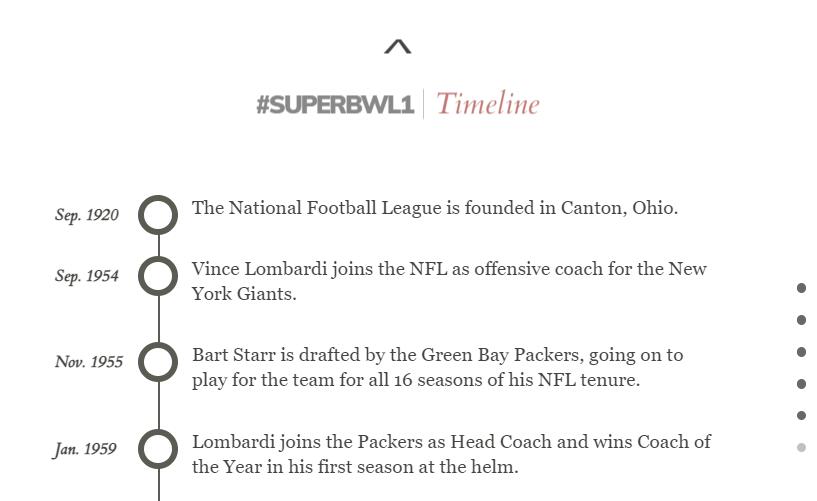The height and width of the screenshot is (501, 817).
Task: Click the Sep. 1920 date label
Action: tap(87, 215)
